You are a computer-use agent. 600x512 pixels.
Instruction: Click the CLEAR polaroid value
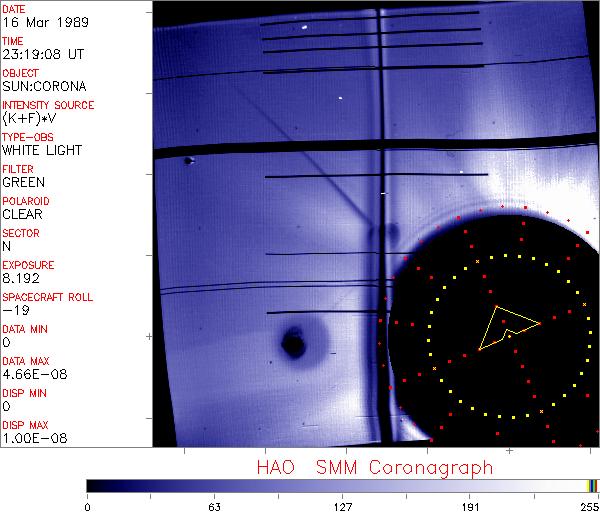[23, 214]
